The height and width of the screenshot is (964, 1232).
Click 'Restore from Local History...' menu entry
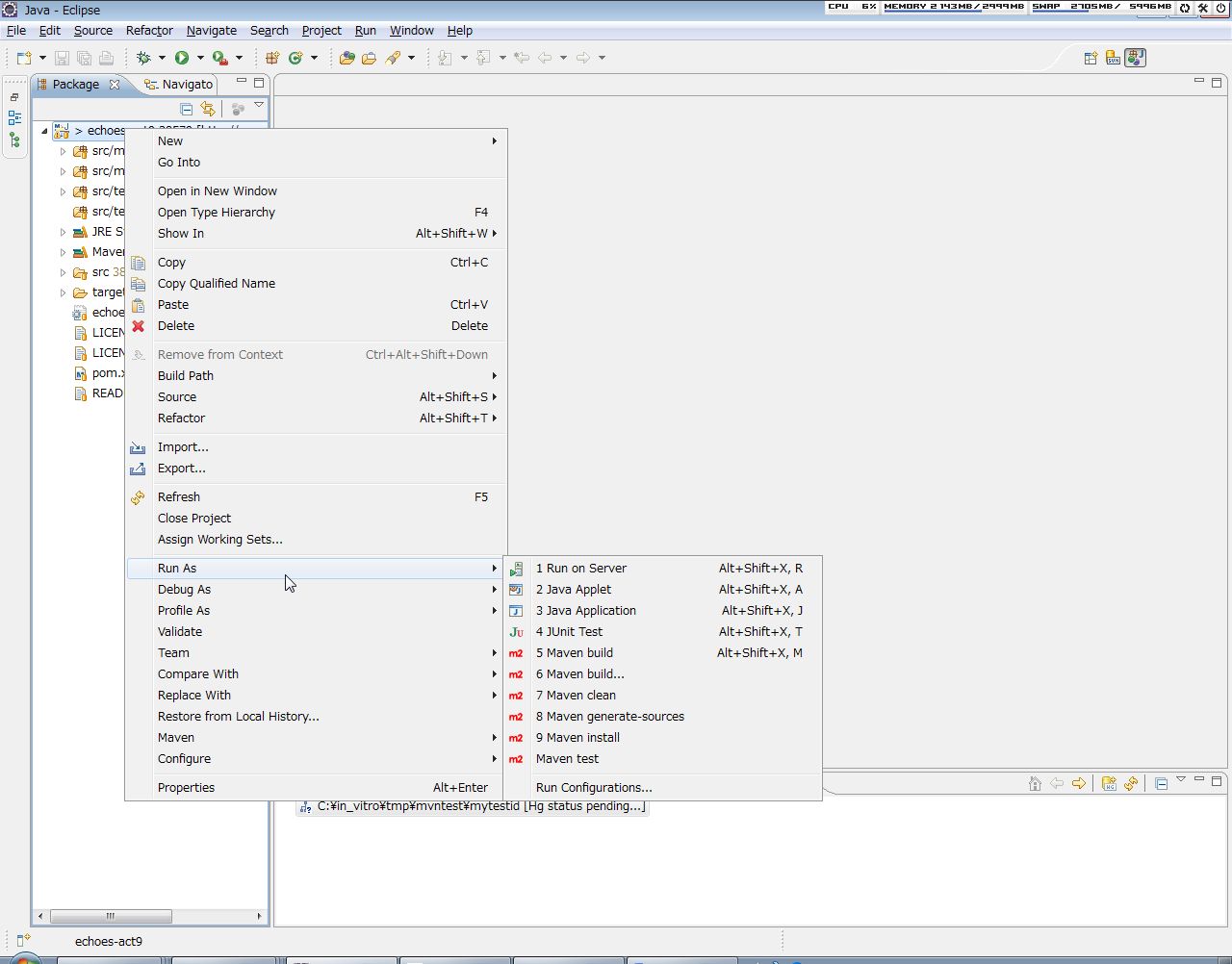[x=317, y=717]
